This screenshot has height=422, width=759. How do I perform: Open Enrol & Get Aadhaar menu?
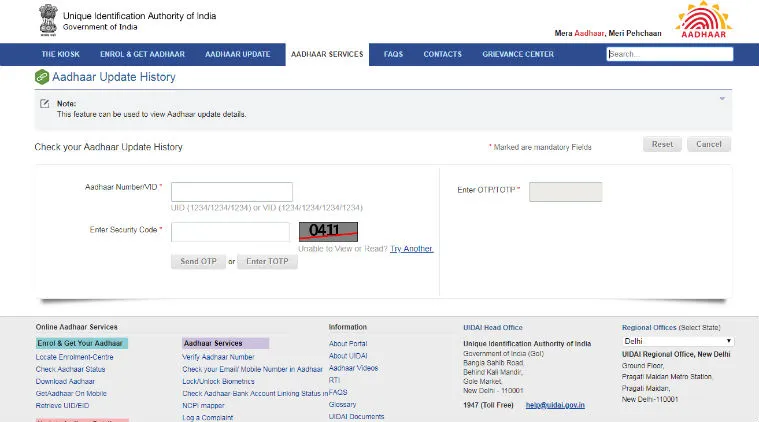click(x=142, y=54)
